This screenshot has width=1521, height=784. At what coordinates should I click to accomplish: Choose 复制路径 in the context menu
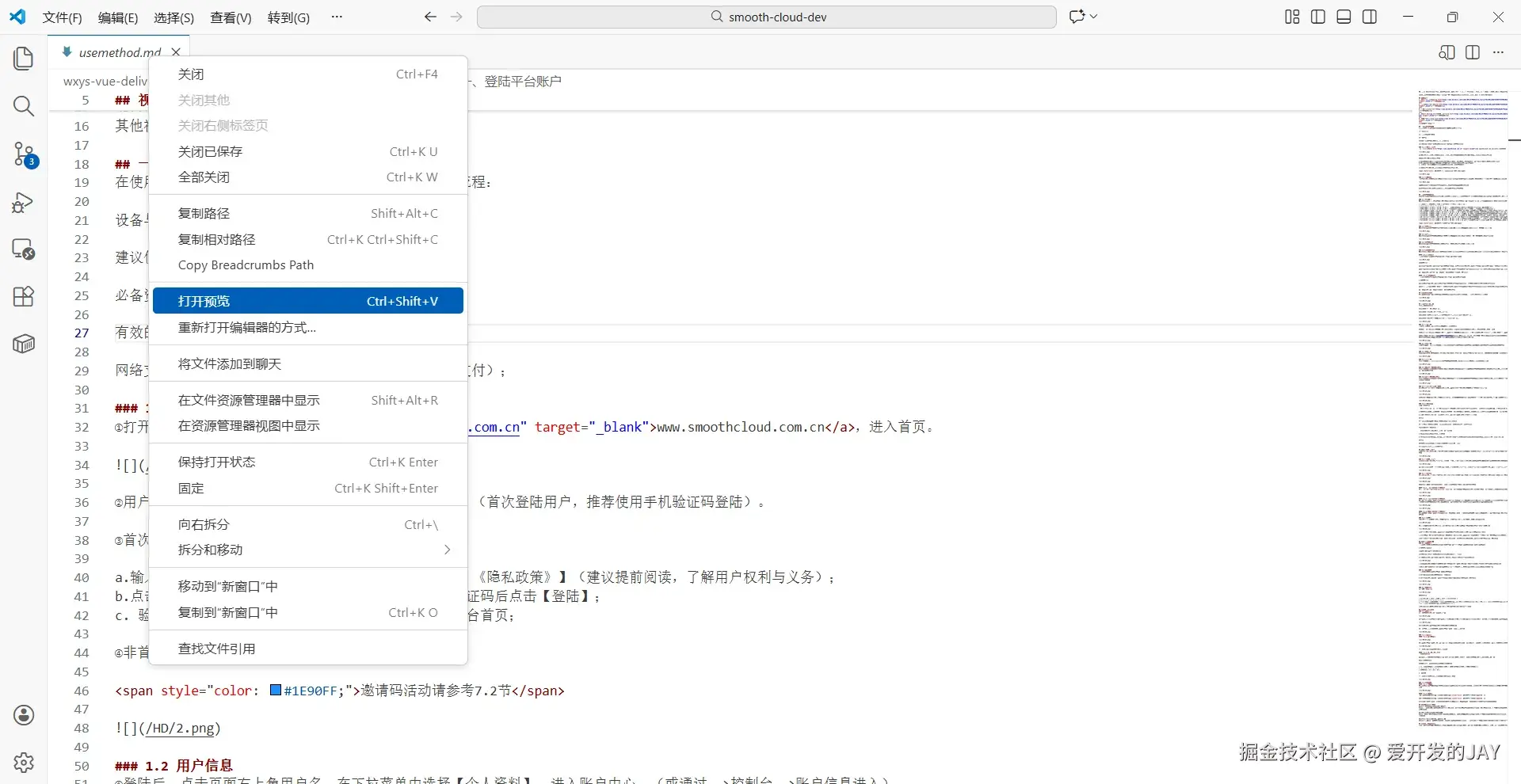click(308, 214)
